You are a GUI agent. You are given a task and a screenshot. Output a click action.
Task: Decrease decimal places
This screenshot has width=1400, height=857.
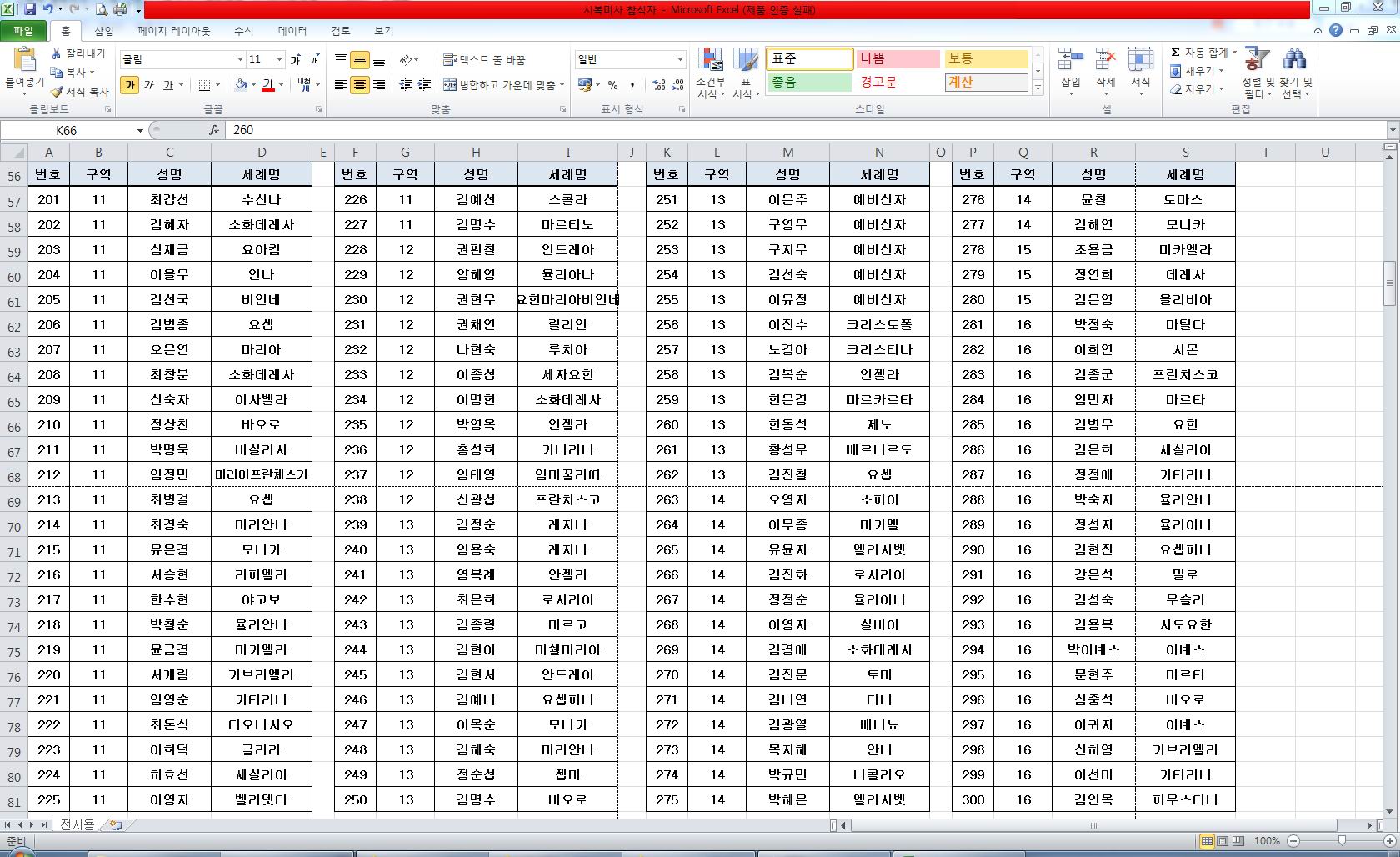click(677, 84)
